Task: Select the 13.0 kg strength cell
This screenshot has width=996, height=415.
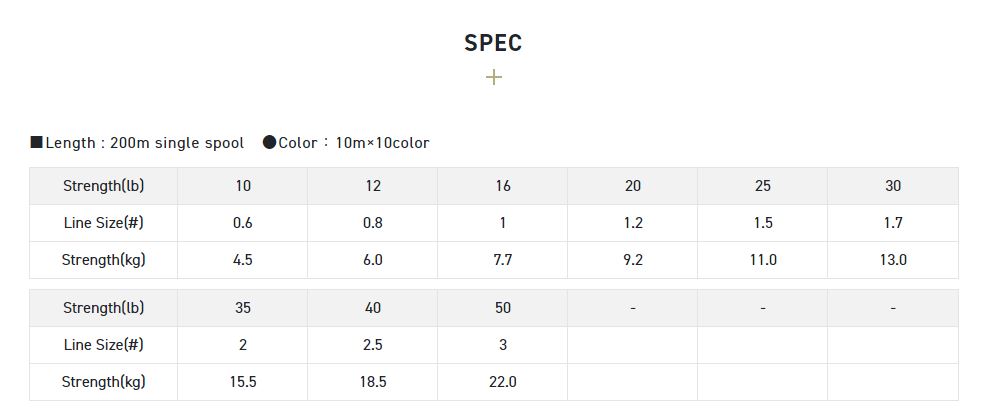Action: pyautogui.click(x=893, y=260)
